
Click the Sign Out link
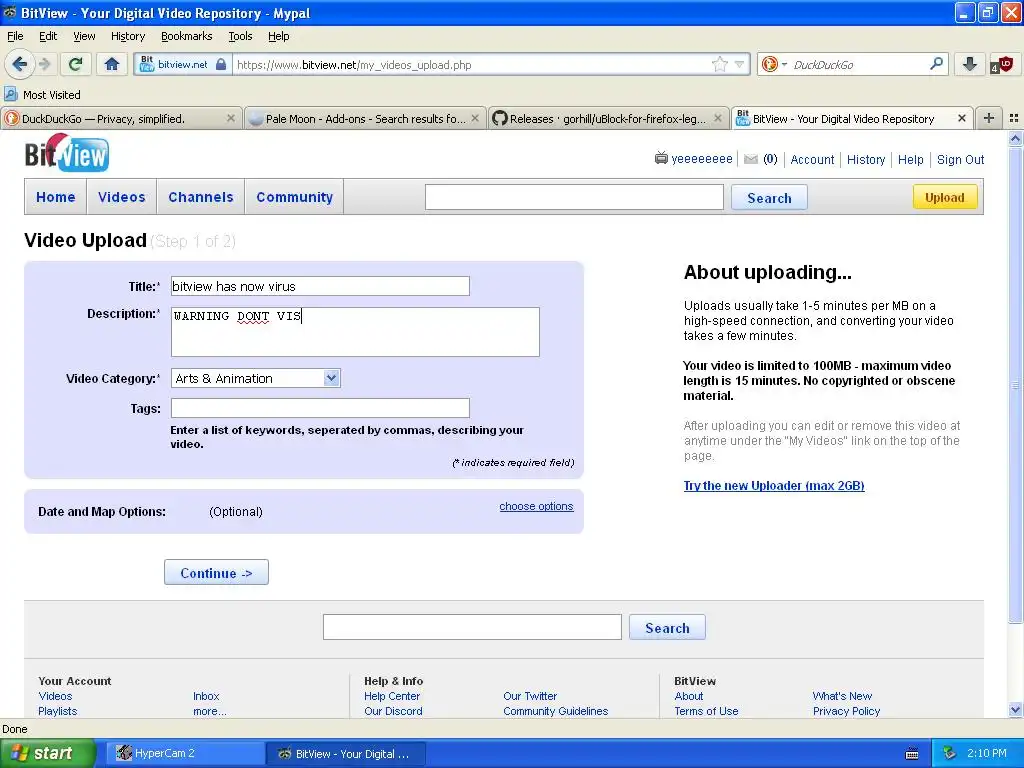pyautogui.click(x=960, y=159)
